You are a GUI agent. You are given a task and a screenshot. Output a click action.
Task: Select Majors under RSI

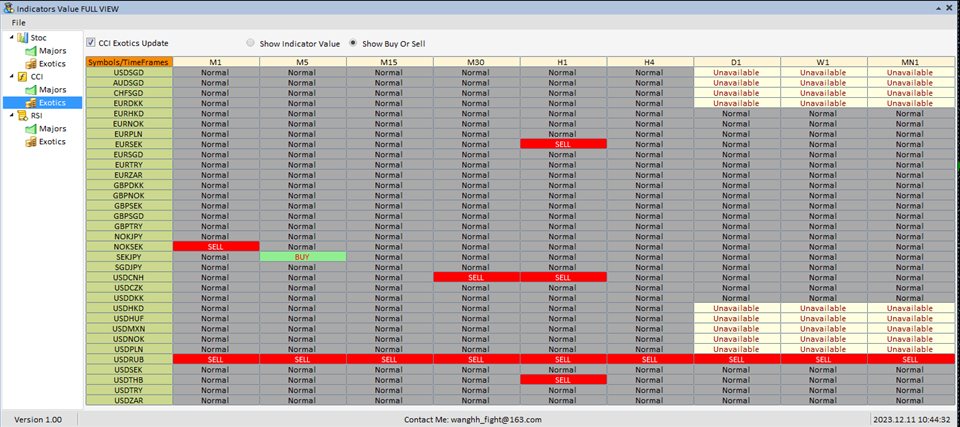[x=53, y=129]
